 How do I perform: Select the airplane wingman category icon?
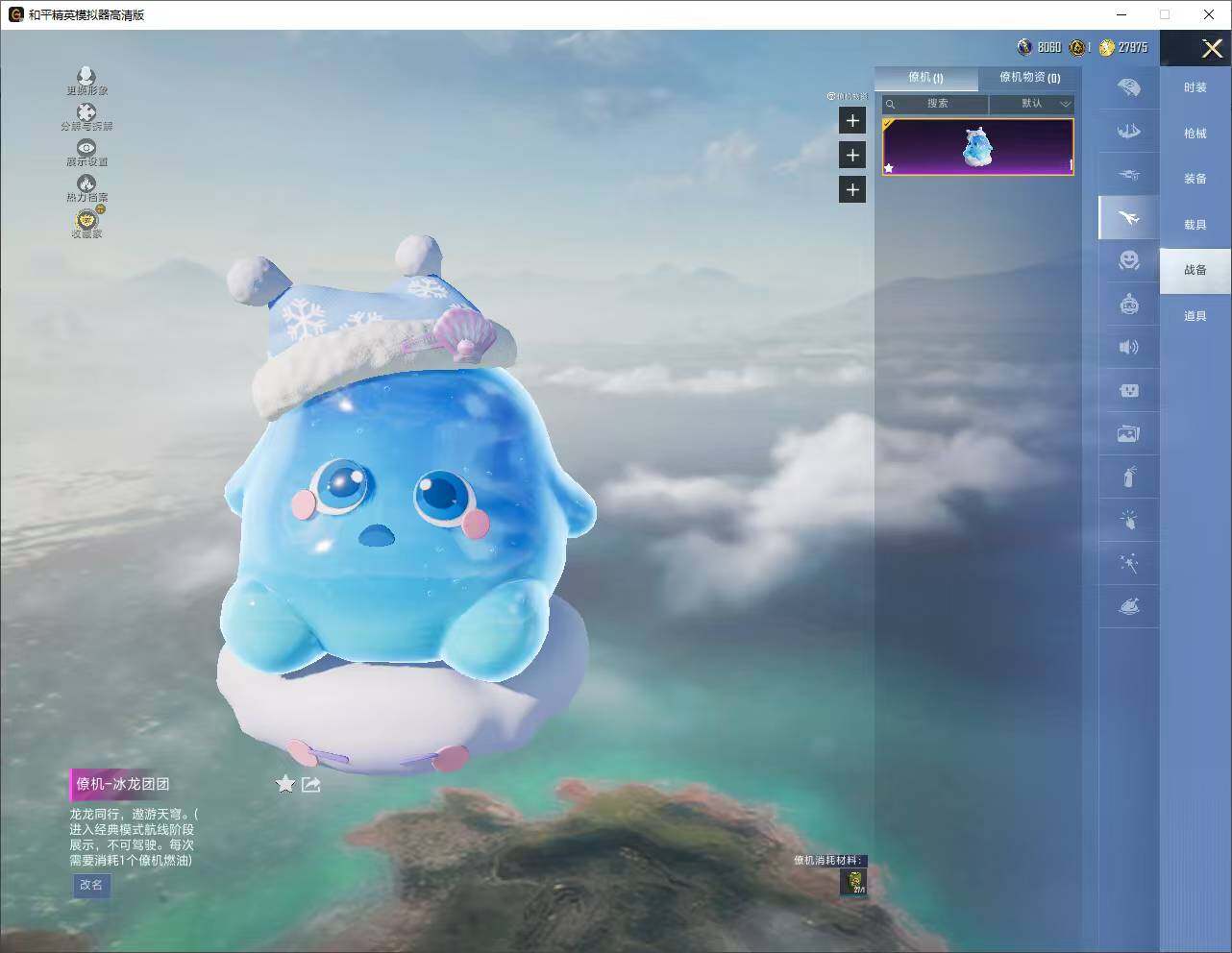click(1129, 218)
